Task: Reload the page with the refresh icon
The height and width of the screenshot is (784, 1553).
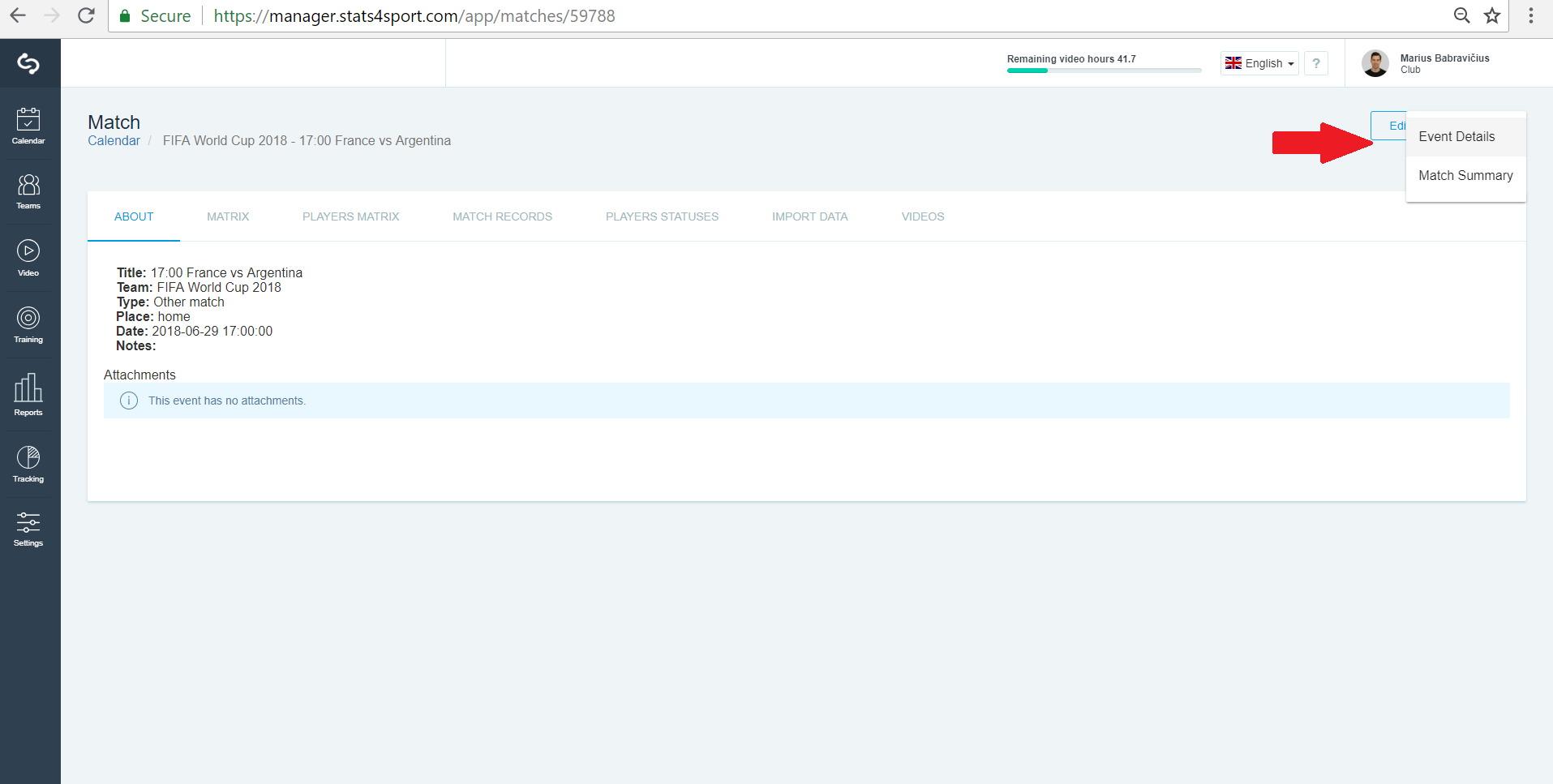Action: point(86,15)
